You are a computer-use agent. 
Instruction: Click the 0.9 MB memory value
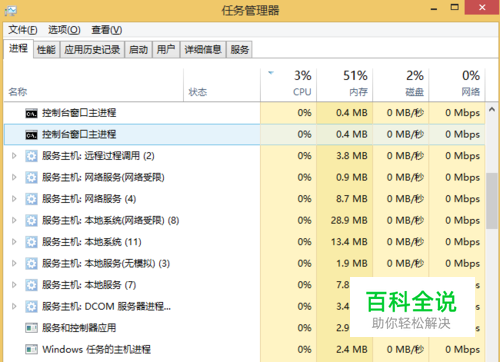coord(352,177)
